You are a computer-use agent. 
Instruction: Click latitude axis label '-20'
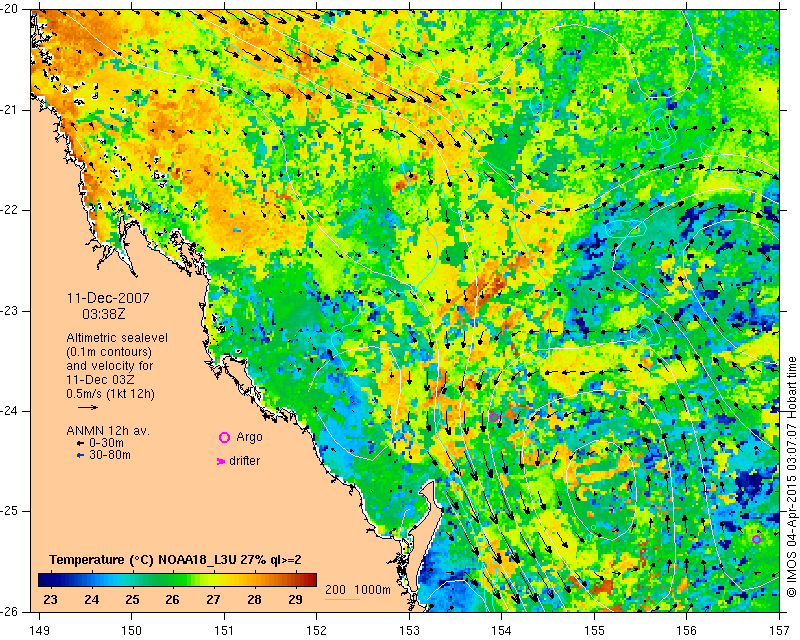tap(9, 10)
